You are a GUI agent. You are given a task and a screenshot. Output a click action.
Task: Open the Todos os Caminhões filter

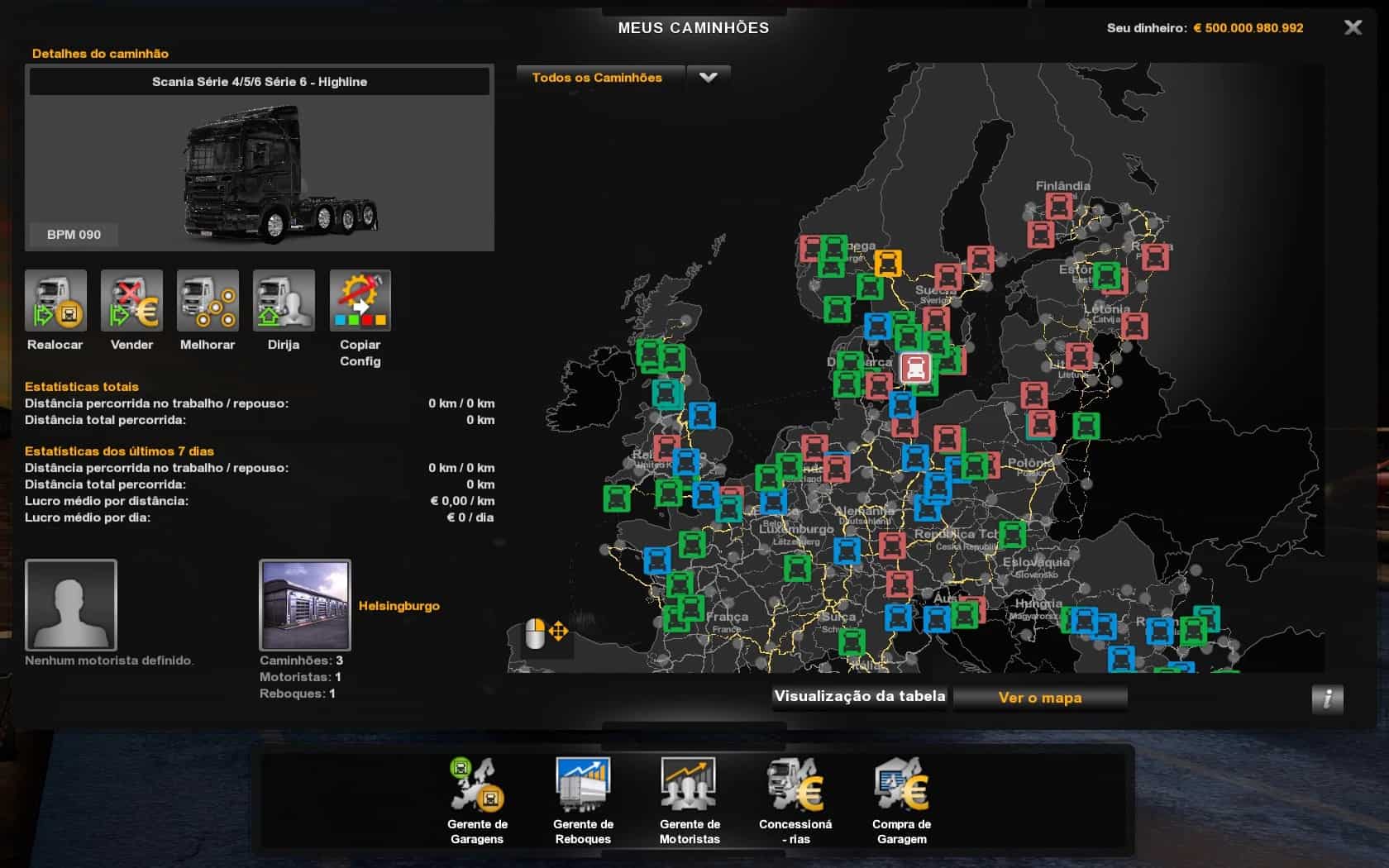pyautogui.click(x=598, y=78)
